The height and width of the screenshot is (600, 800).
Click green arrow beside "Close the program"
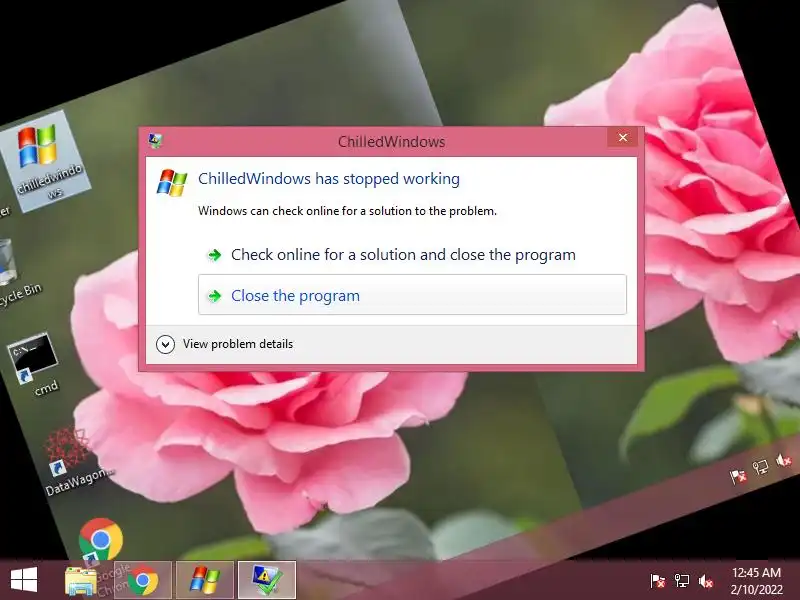pyautogui.click(x=215, y=296)
